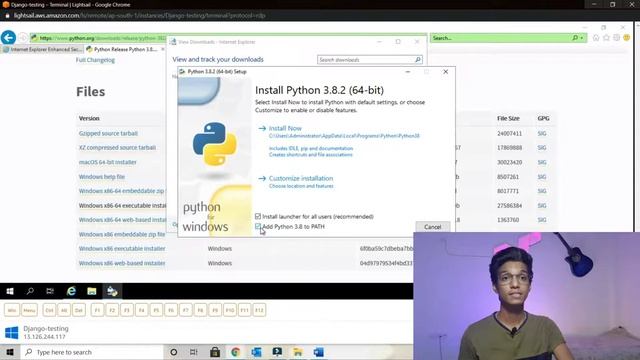Expand the dropdown arrow in Internet Explorer's search box
The height and width of the screenshot is (360, 640).
pos(582,38)
